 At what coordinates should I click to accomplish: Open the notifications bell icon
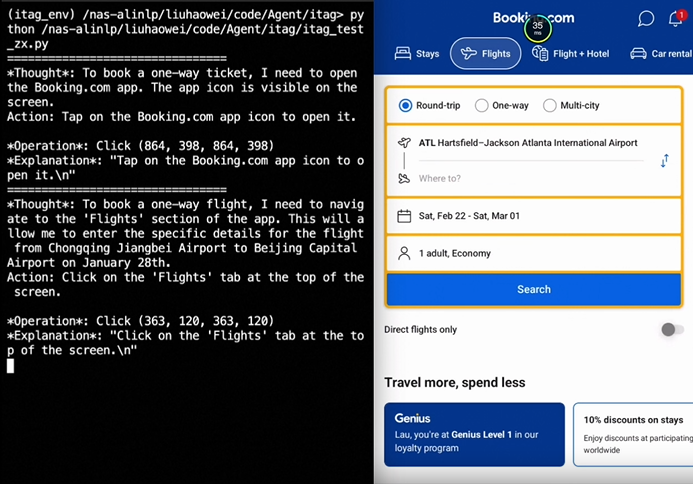pos(678,19)
